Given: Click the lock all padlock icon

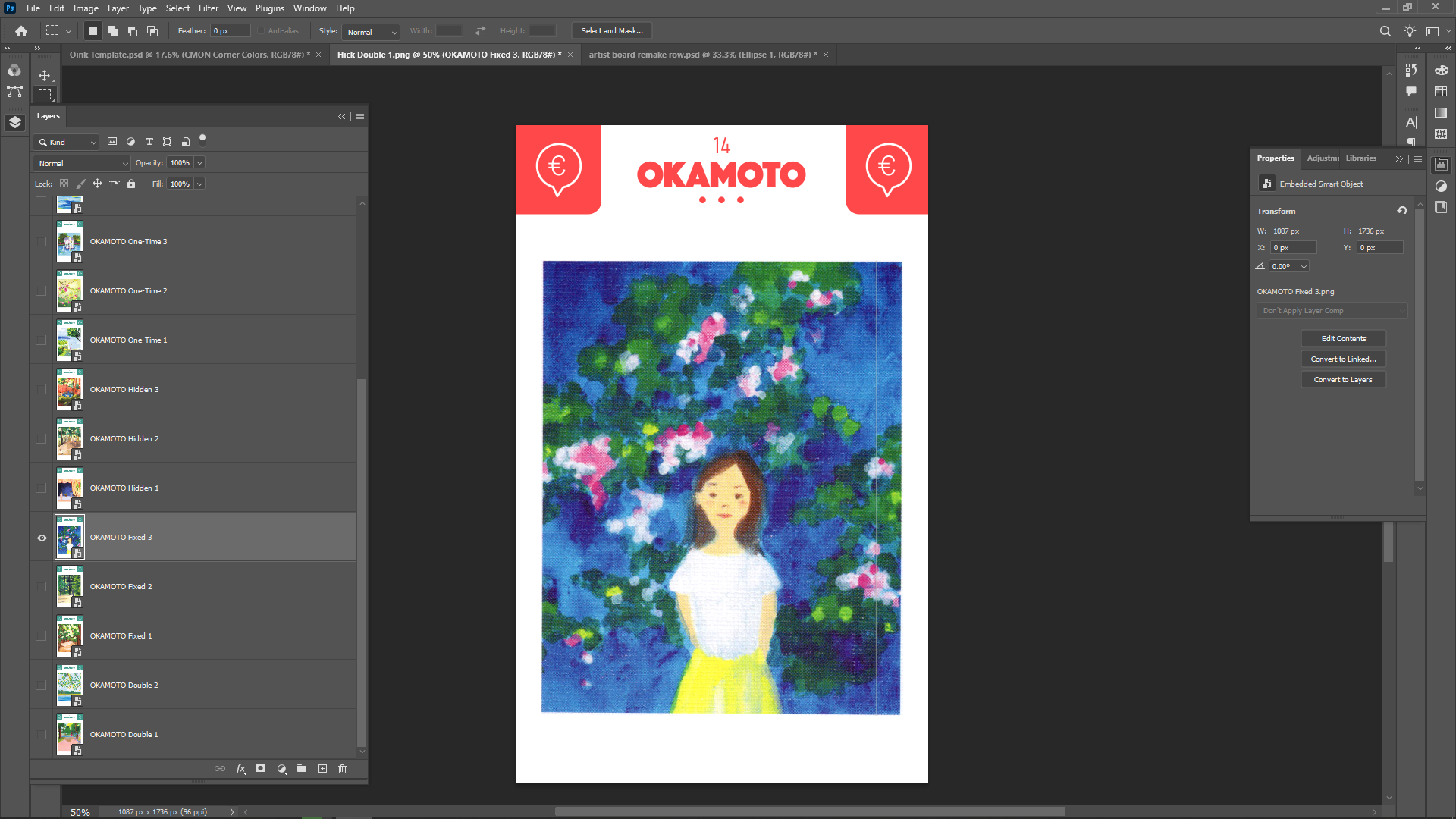Looking at the screenshot, I should pyautogui.click(x=131, y=184).
